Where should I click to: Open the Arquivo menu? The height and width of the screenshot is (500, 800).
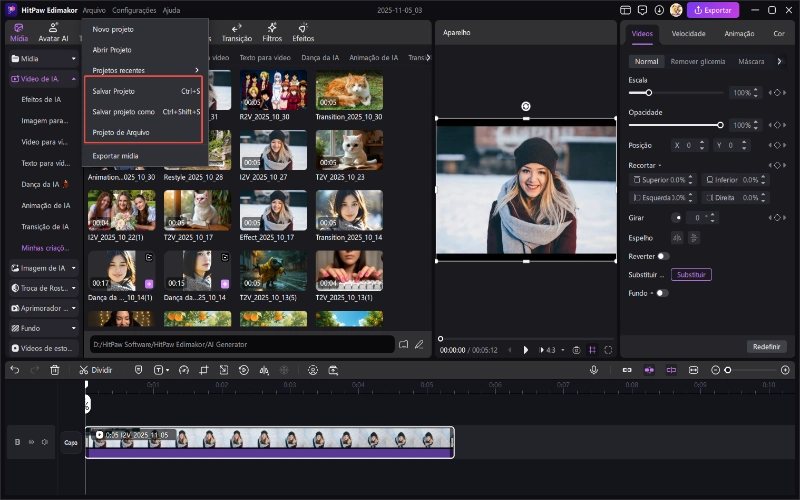(94, 10)
